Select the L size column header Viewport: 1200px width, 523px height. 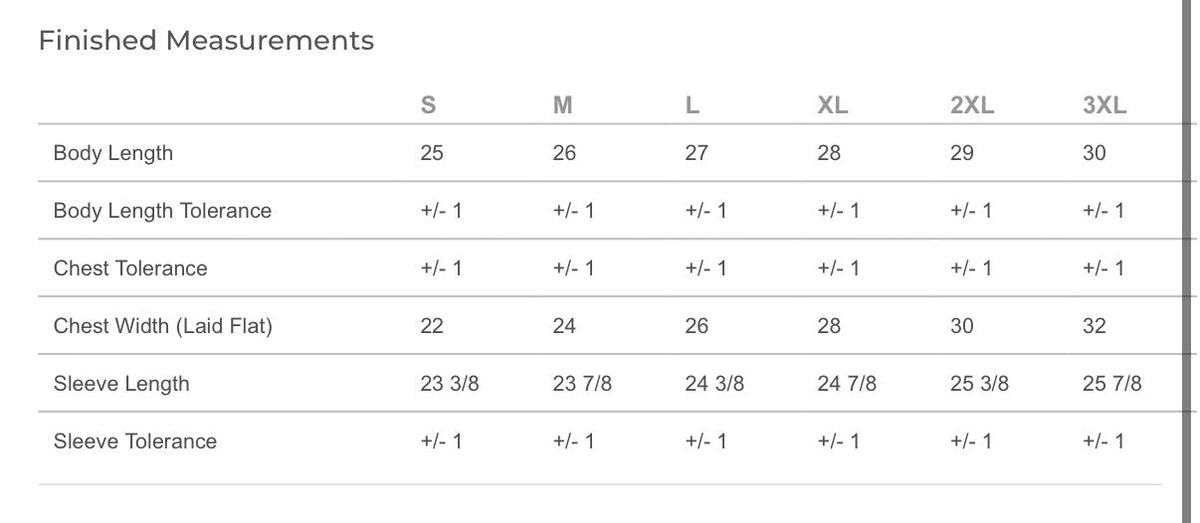(x=691, y=106)
